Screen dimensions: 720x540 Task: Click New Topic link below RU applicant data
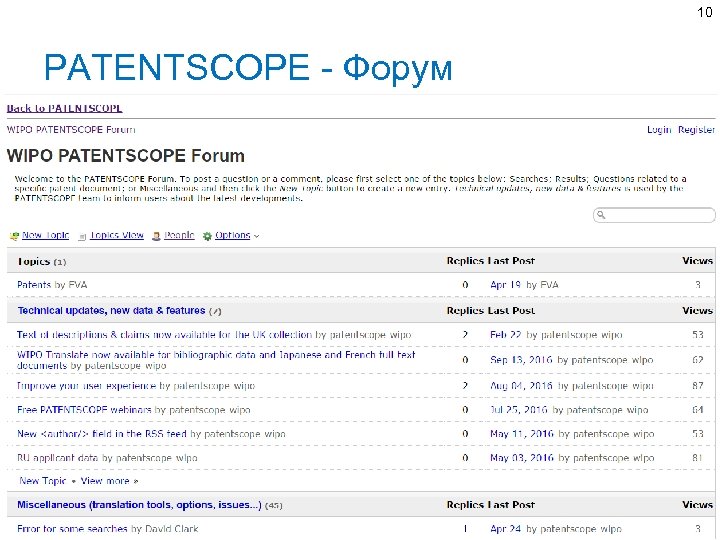point(43,481)
